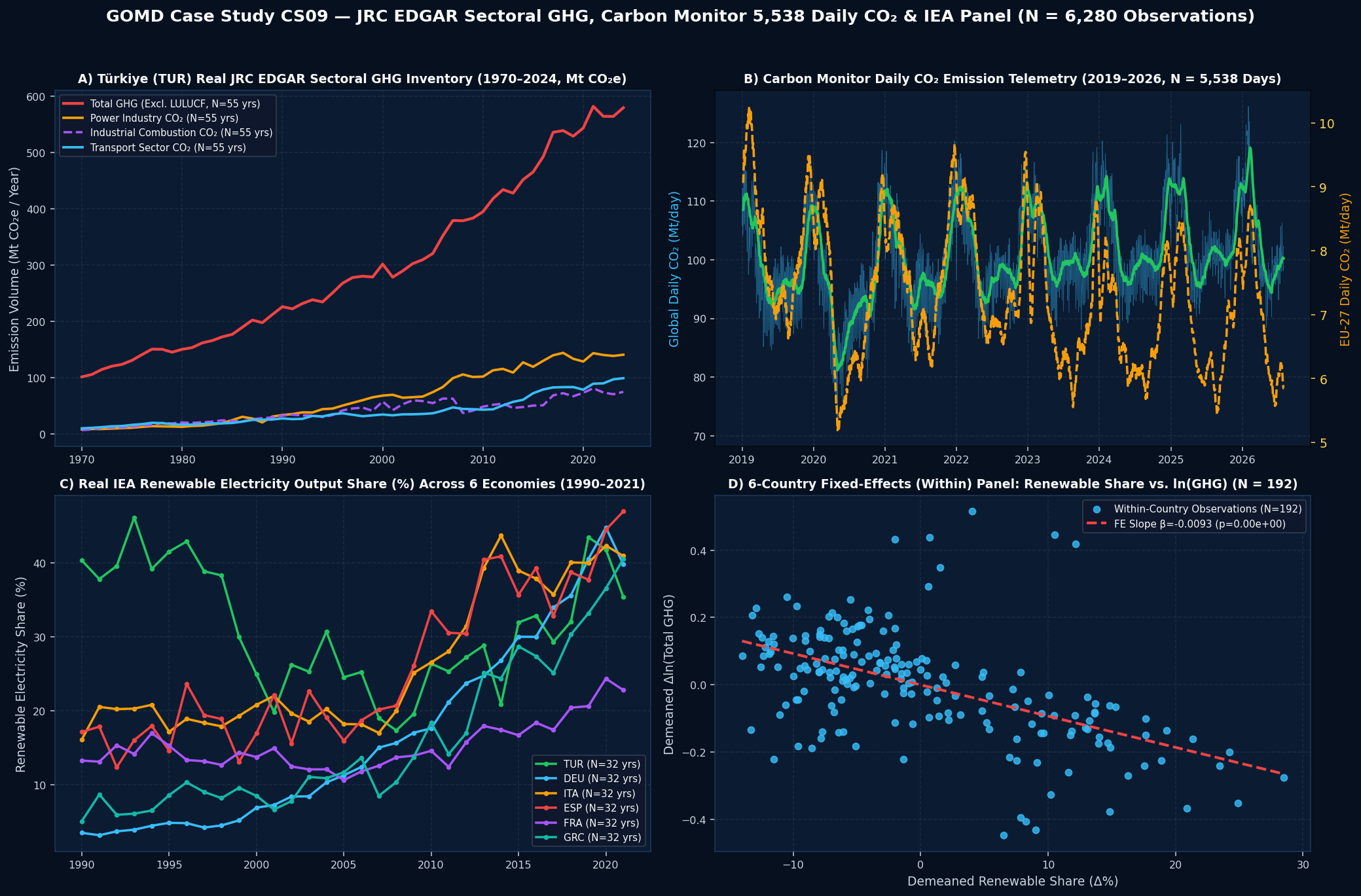Image resolution: width=1361 pixels, height=896 pixels.
Task: Click x-axis label Demeaned Renewable Share (Δ%)
Action: (x=1012, y=882)
